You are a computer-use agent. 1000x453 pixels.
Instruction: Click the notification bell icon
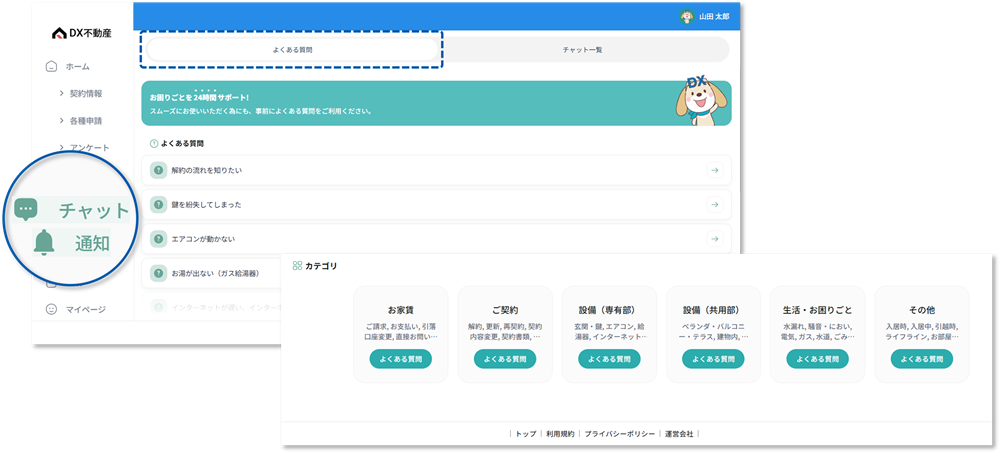[x=44, y=243]
